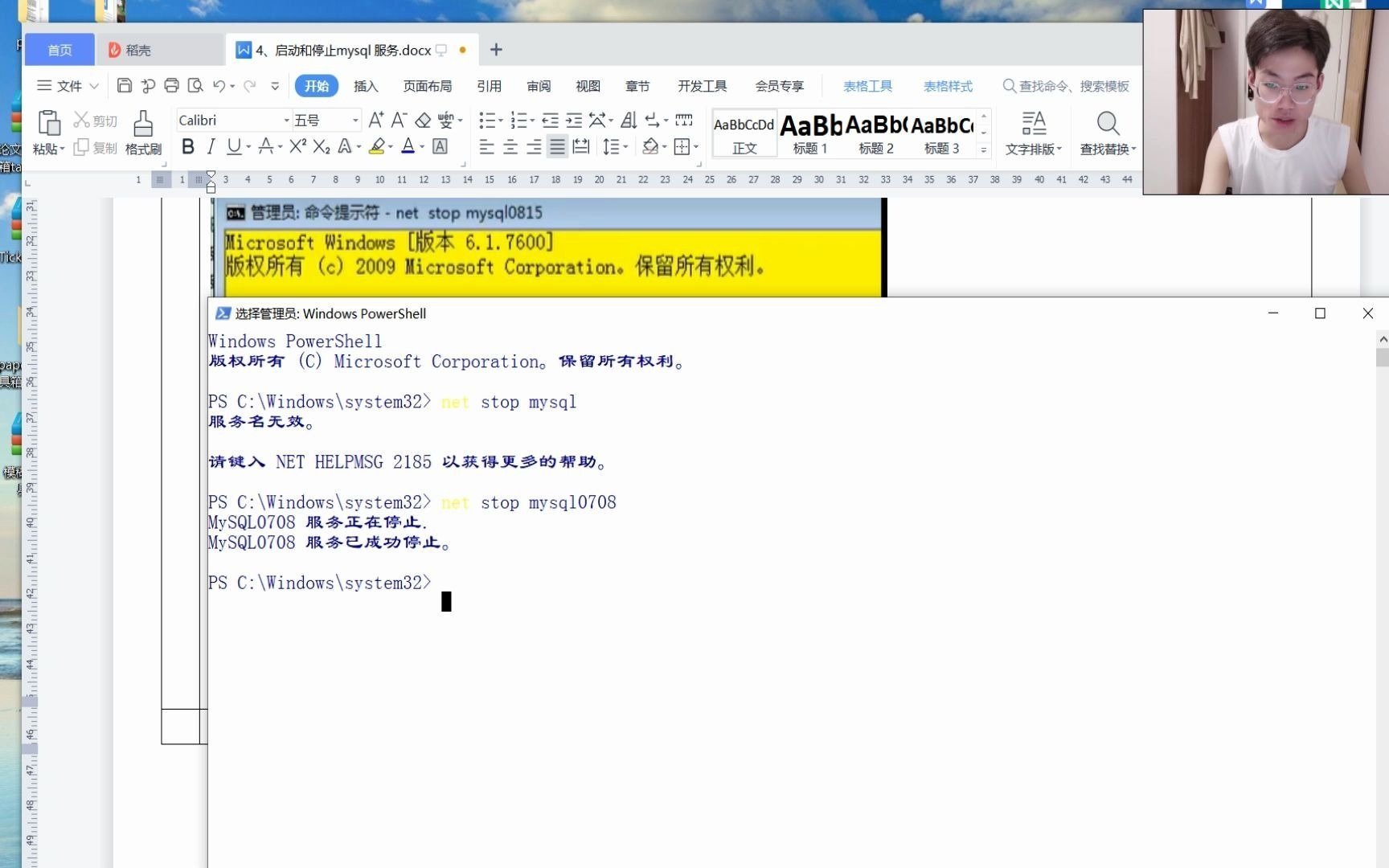Open the 视图 ribbon tab

tap(588, 86)
